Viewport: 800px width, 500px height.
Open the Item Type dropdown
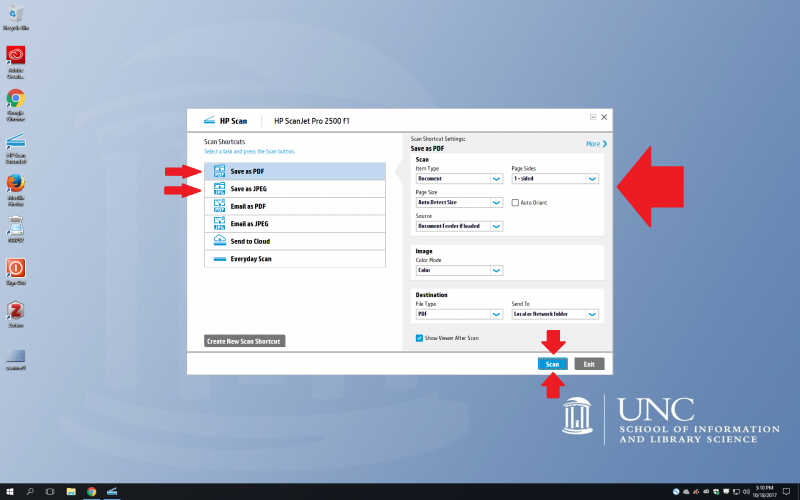[459, 179]
